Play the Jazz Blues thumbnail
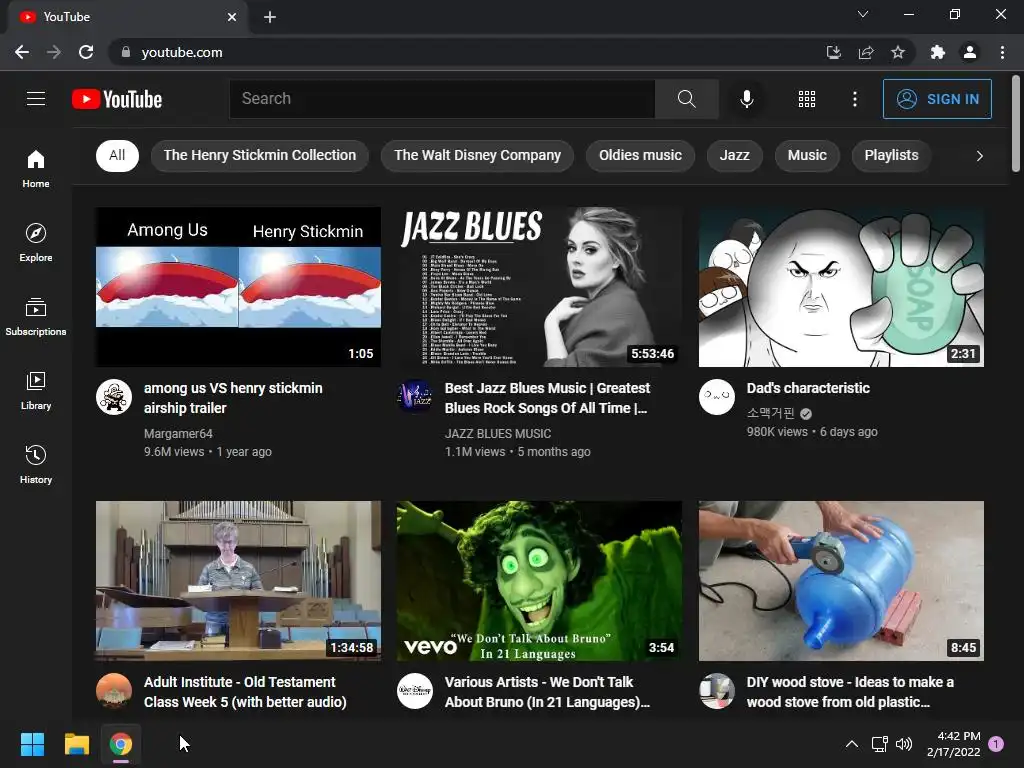 coord(539,287)
